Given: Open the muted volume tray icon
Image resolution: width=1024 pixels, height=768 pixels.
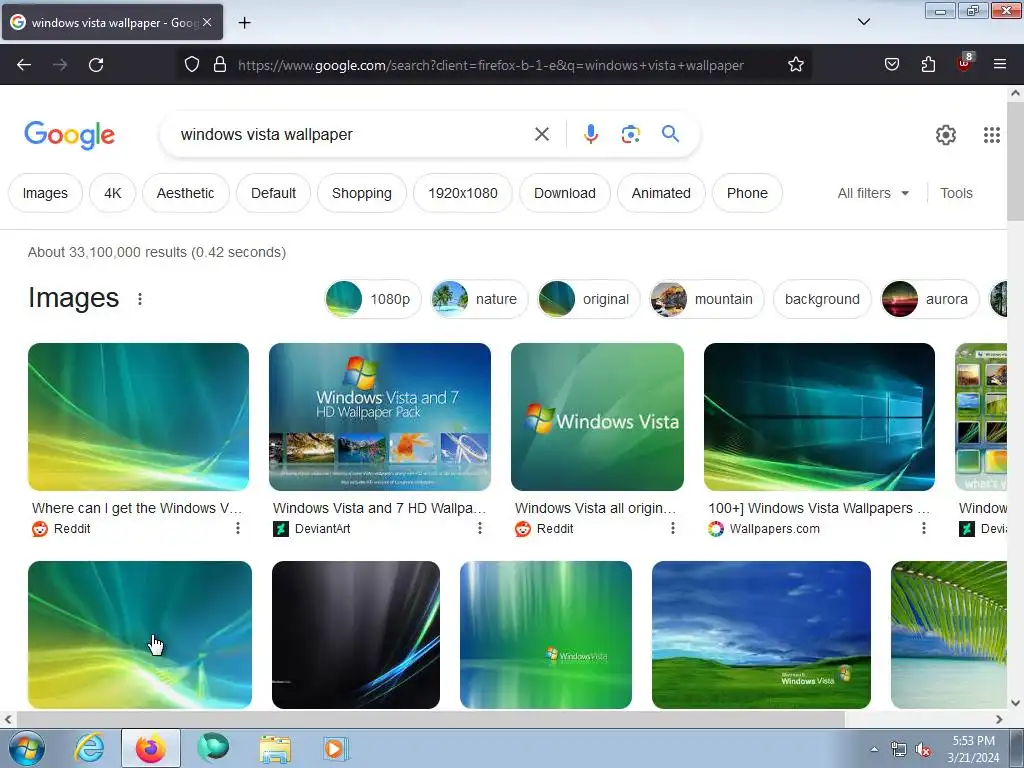Looking at the screenshot, I should 923,750.
